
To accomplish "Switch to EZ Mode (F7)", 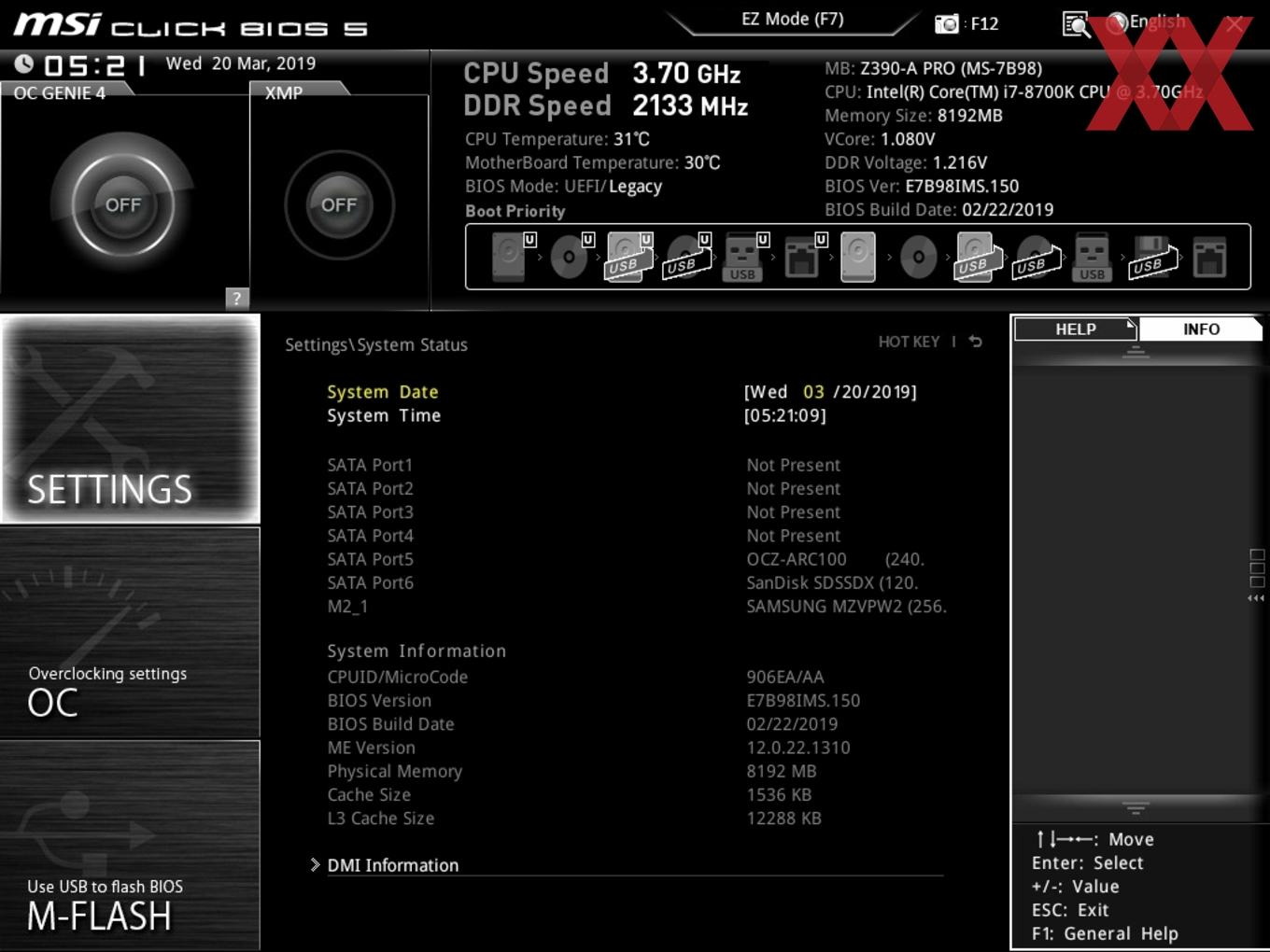I will [x=793, y=19].
